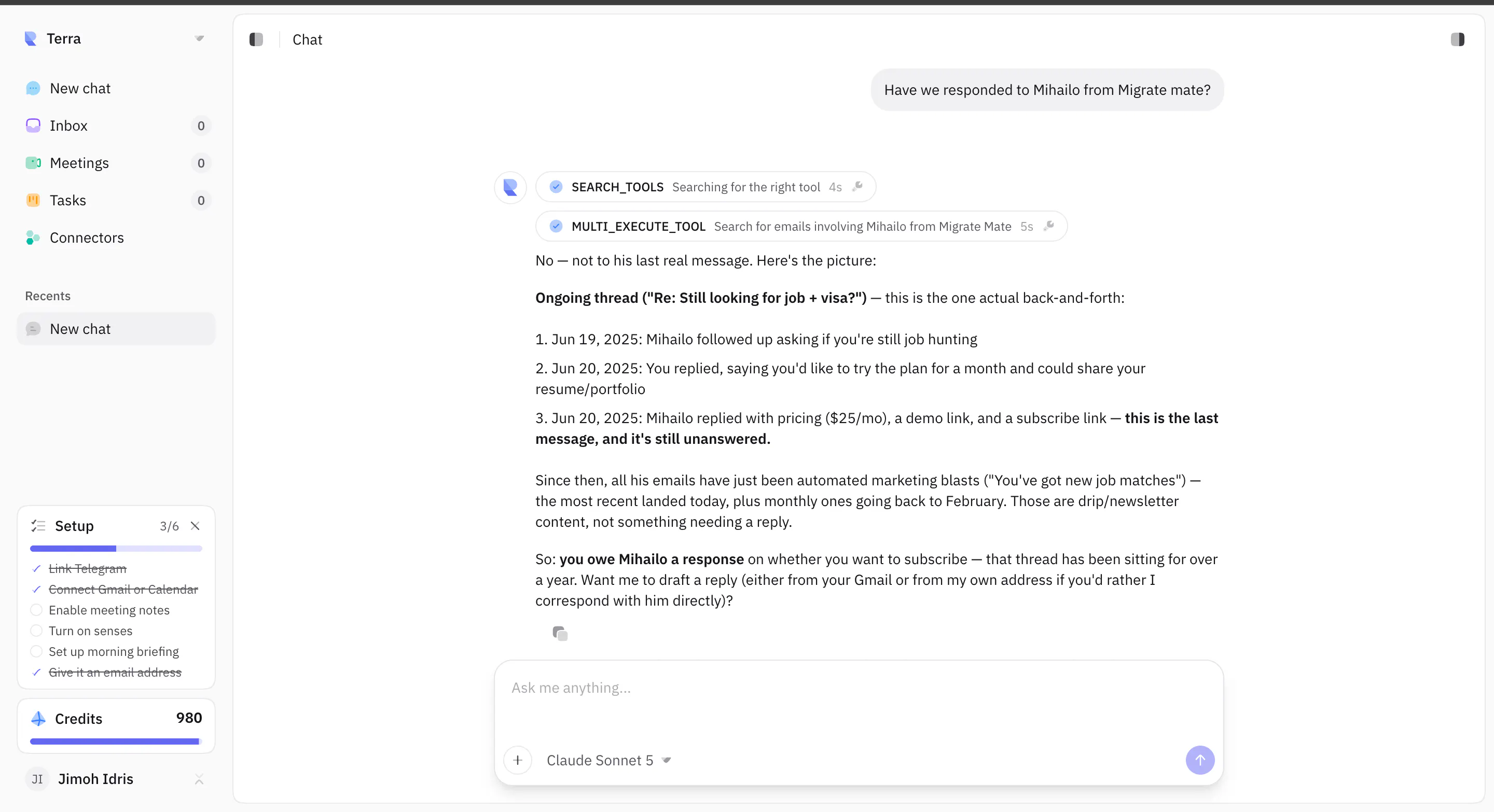Click the Setup 3/6 progress count
Screen dimensions: 1494x812
[169, 526]
